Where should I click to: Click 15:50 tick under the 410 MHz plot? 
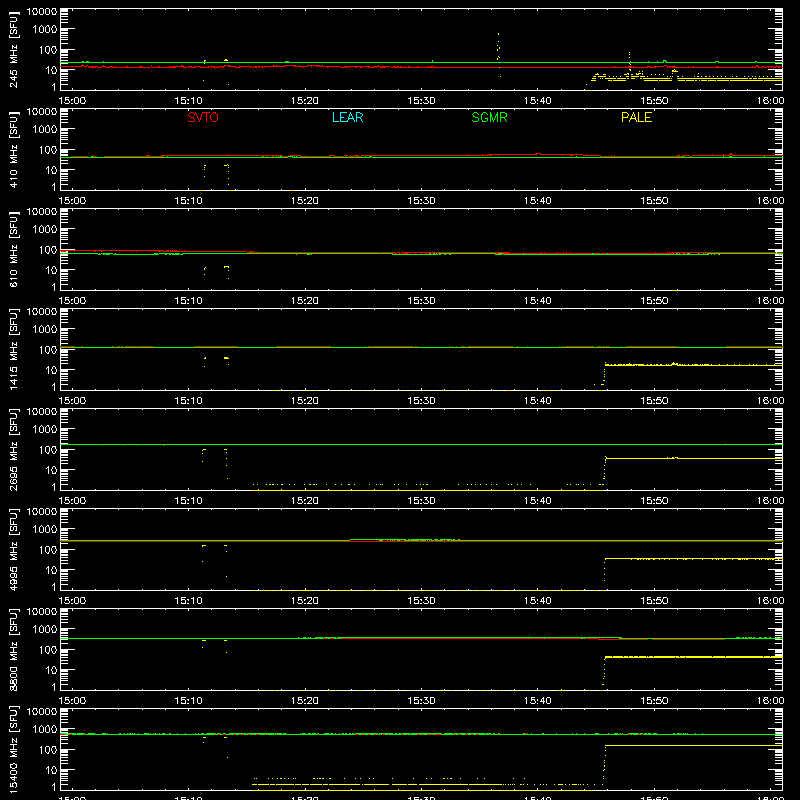pos(654,201)
